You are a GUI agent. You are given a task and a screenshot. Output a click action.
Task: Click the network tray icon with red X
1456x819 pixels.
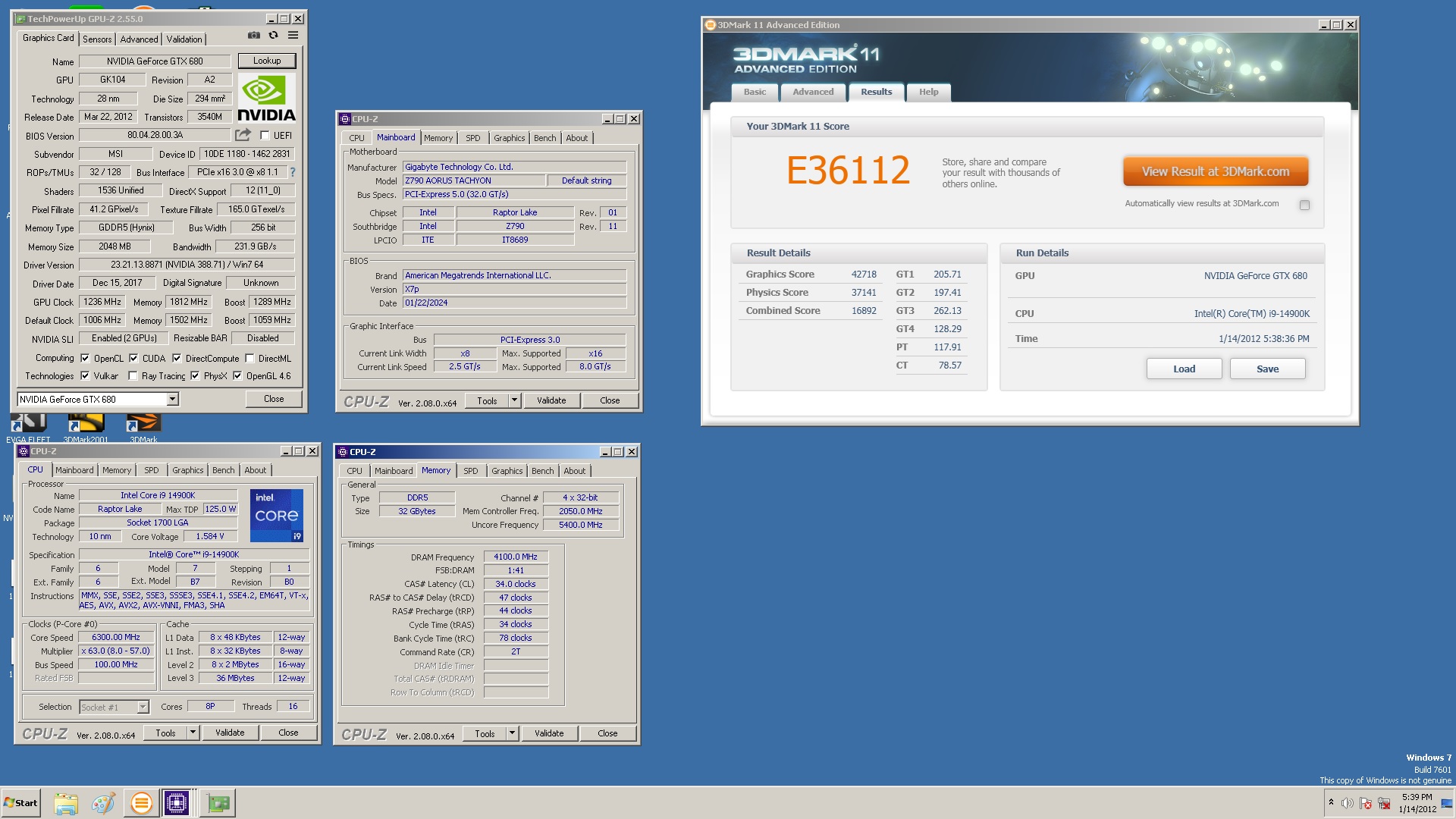click(1384, 803)
